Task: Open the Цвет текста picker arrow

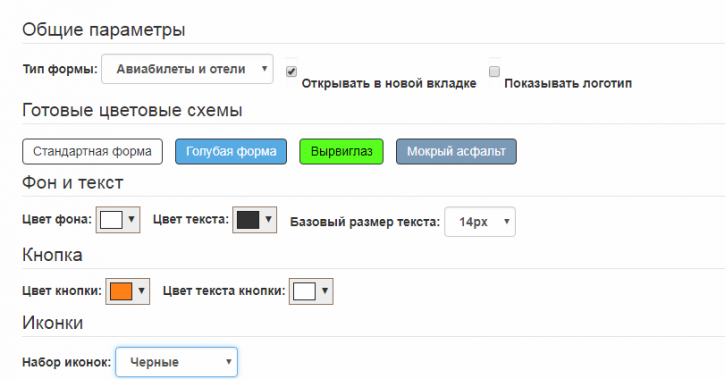Action: (268, 220)
